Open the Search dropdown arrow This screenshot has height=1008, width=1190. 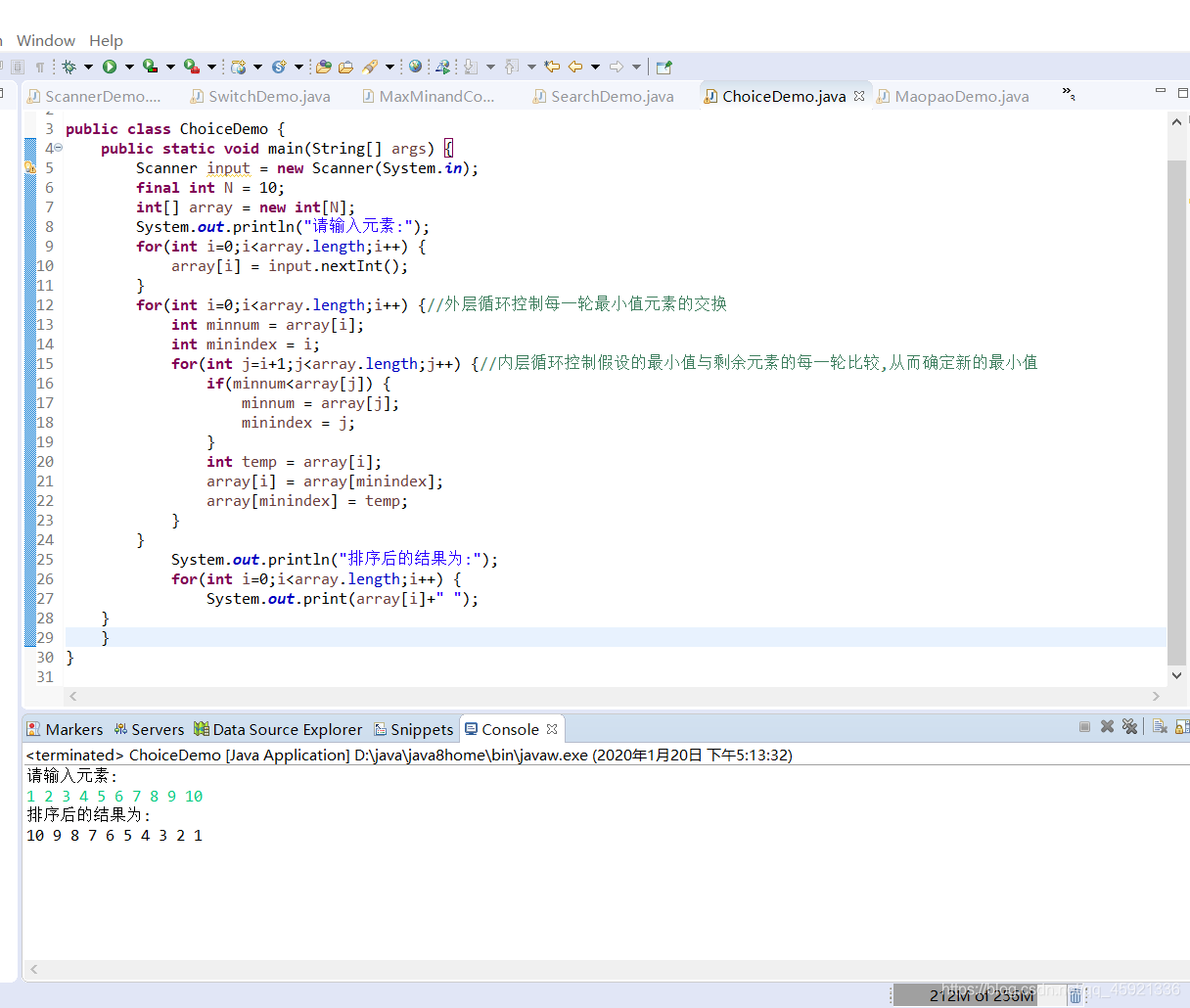click(389, 67)
